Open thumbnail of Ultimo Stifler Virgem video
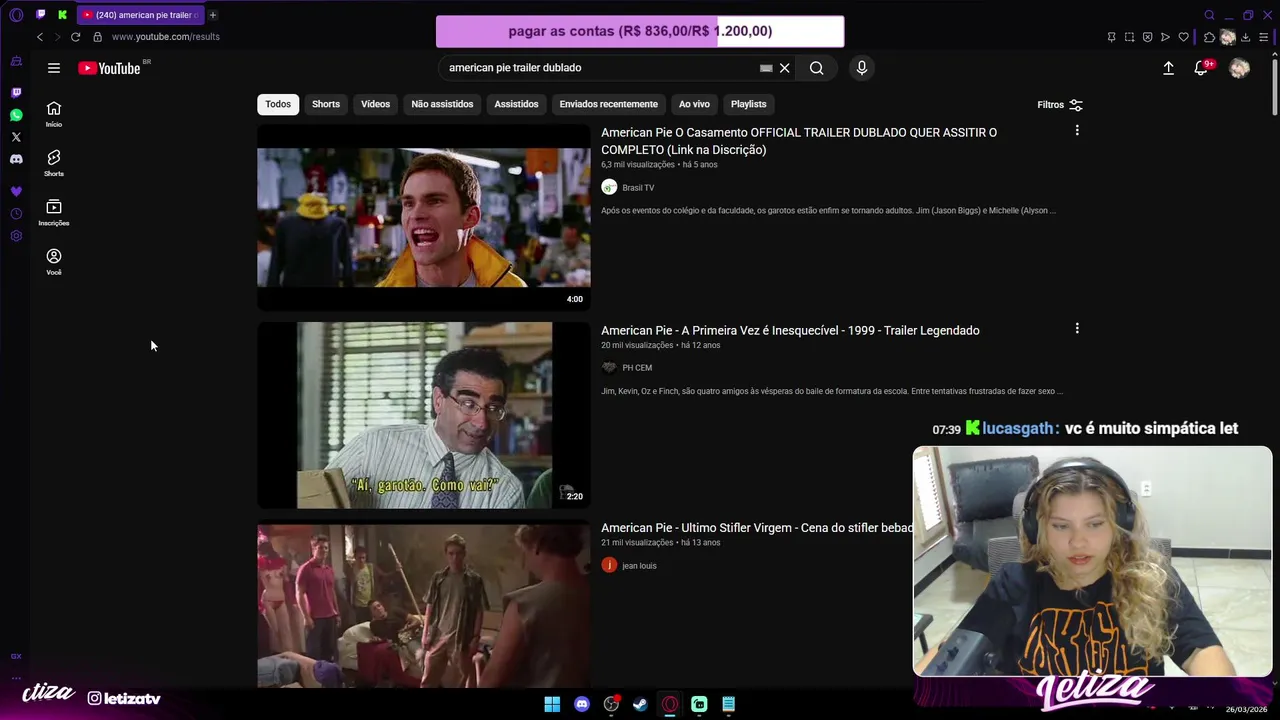The height and width of the screenshot is (720, 1280). 424,606
